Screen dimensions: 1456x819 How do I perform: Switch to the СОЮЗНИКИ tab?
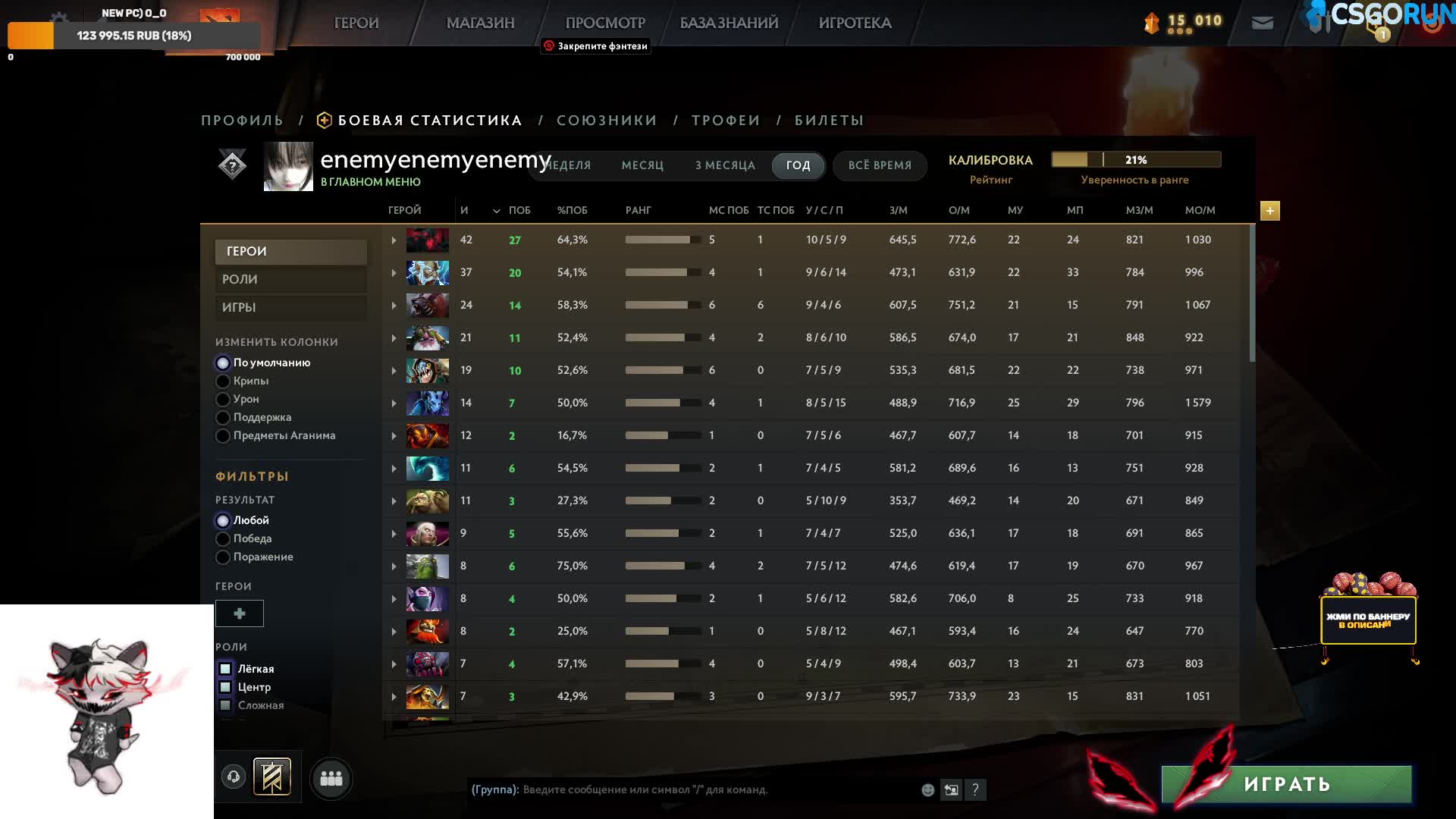click(x=607, y=121)
